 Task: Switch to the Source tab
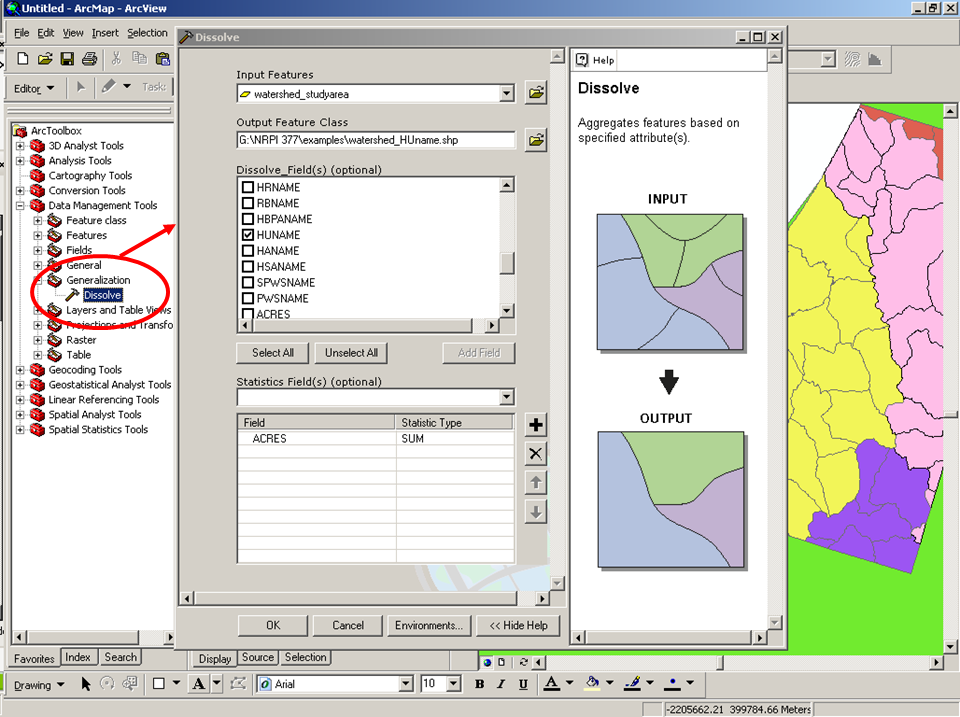(x=257, y=657)
